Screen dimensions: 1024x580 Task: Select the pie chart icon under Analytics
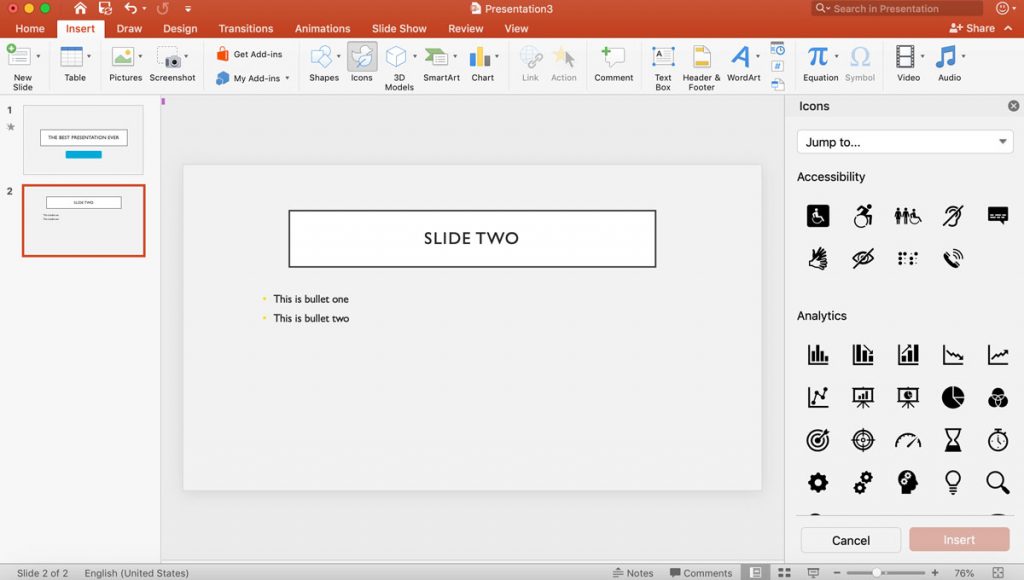tap(952, 397)
